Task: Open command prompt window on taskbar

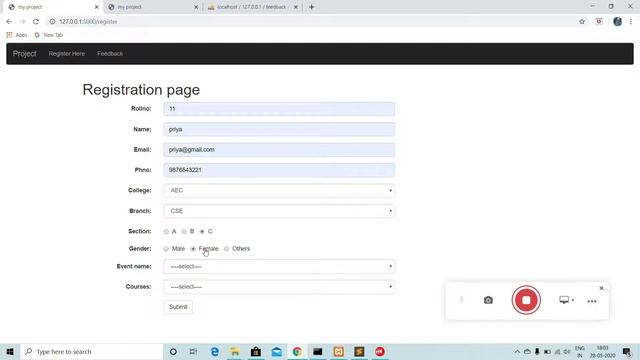Action: click(x=318, y=351)
